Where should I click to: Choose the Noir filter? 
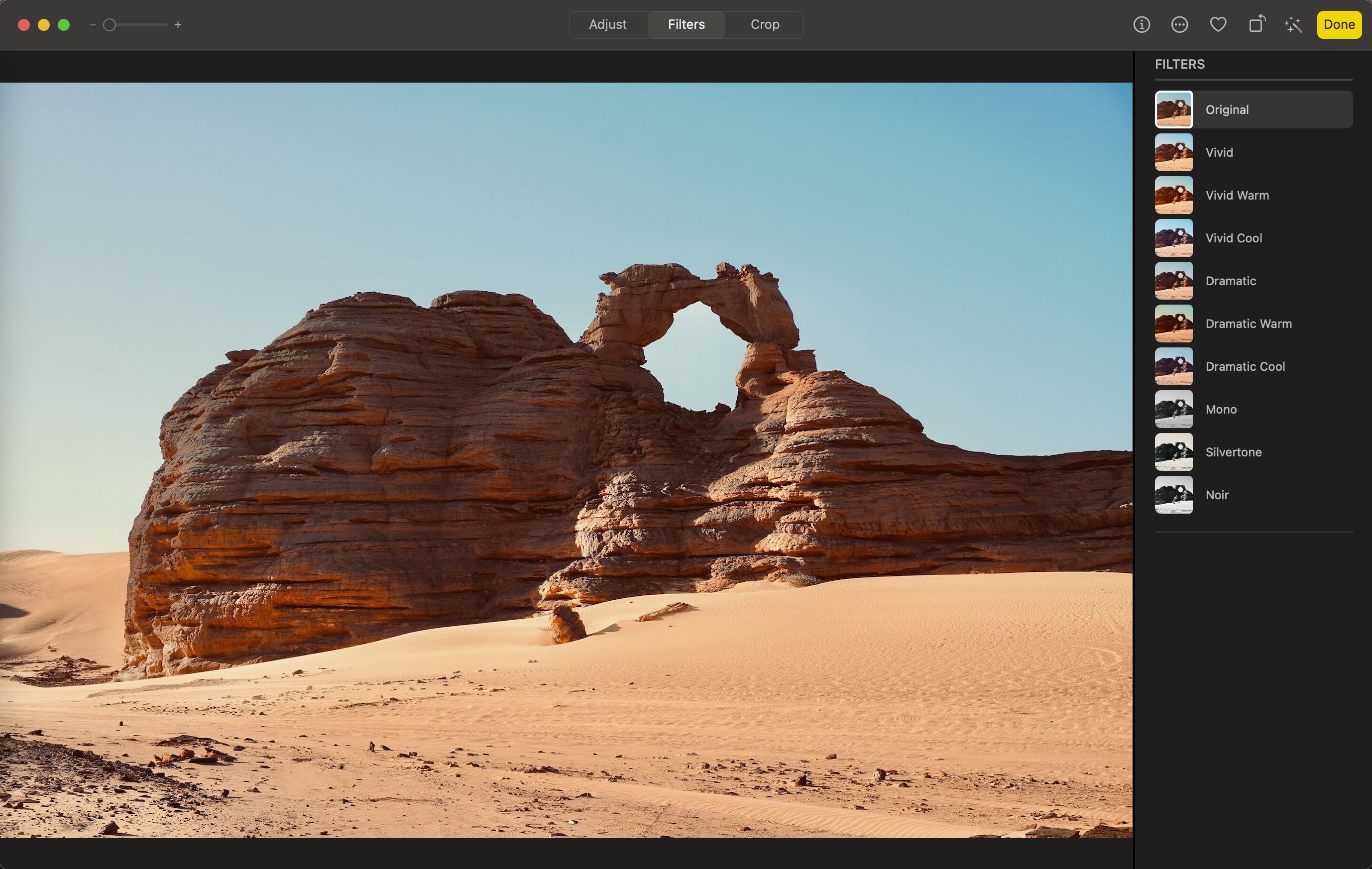1217,495
